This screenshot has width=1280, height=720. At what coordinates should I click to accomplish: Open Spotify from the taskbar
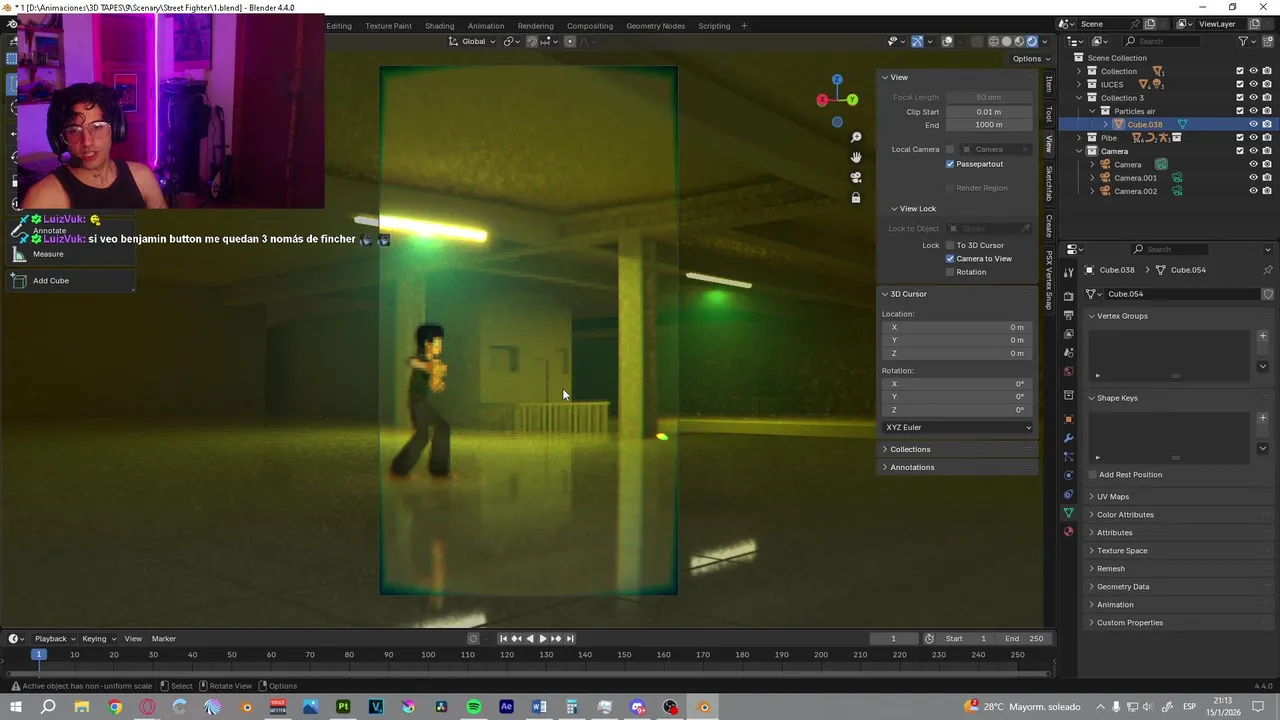click(474, 707)
